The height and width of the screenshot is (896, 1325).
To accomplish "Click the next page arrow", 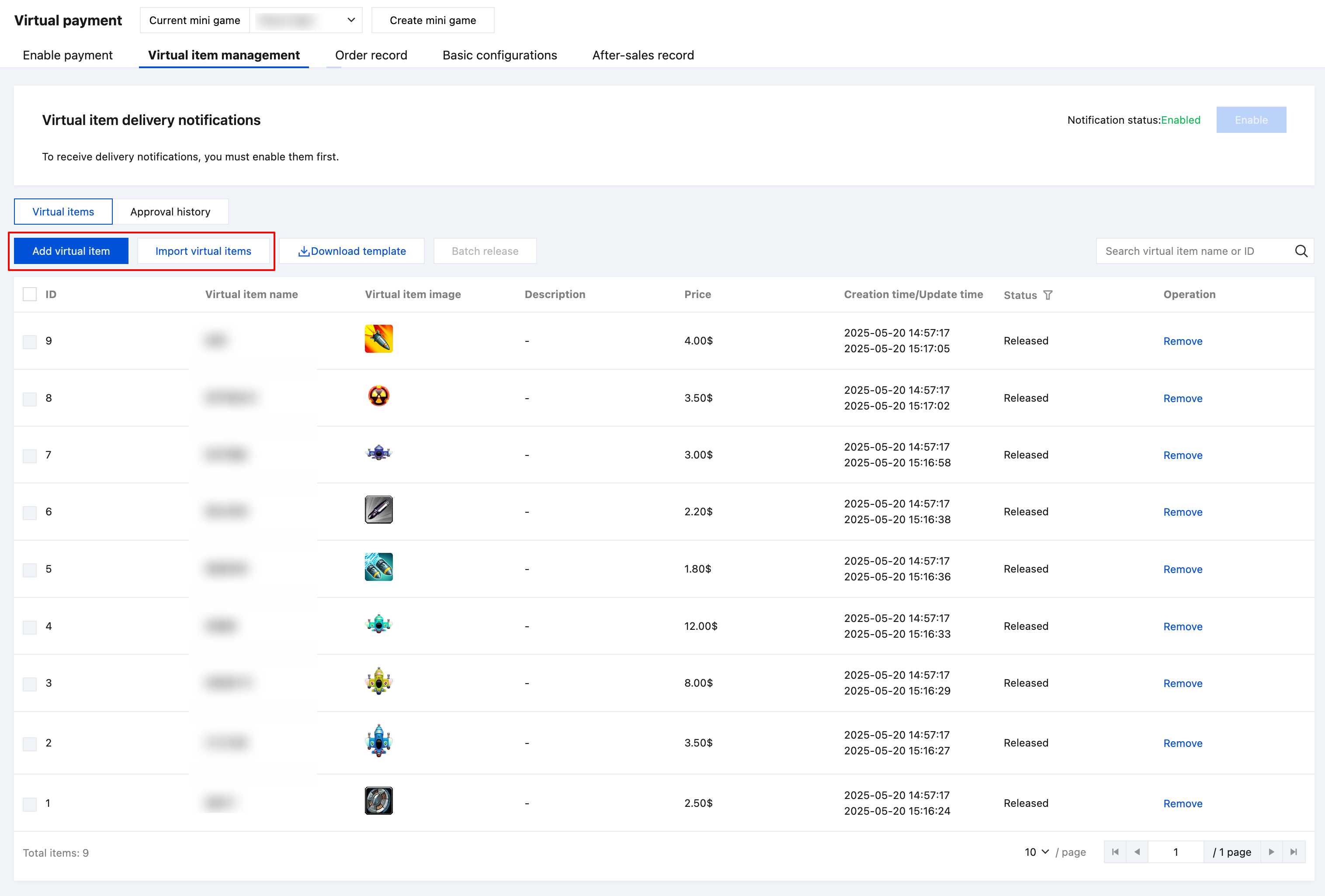I will (x=1271, y=851).
